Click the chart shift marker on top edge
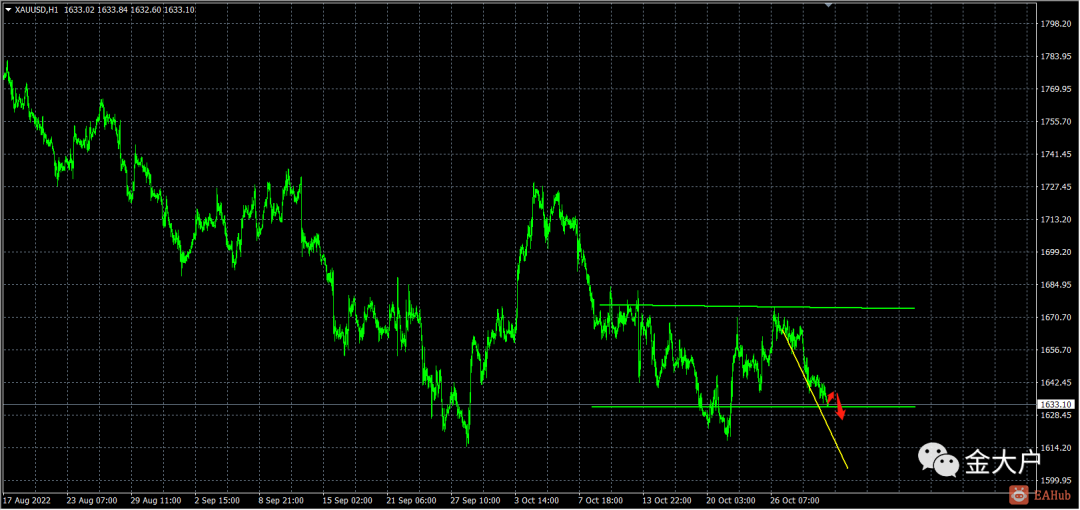The width and height of the screenshot is (1080, 510). [830, 5]
